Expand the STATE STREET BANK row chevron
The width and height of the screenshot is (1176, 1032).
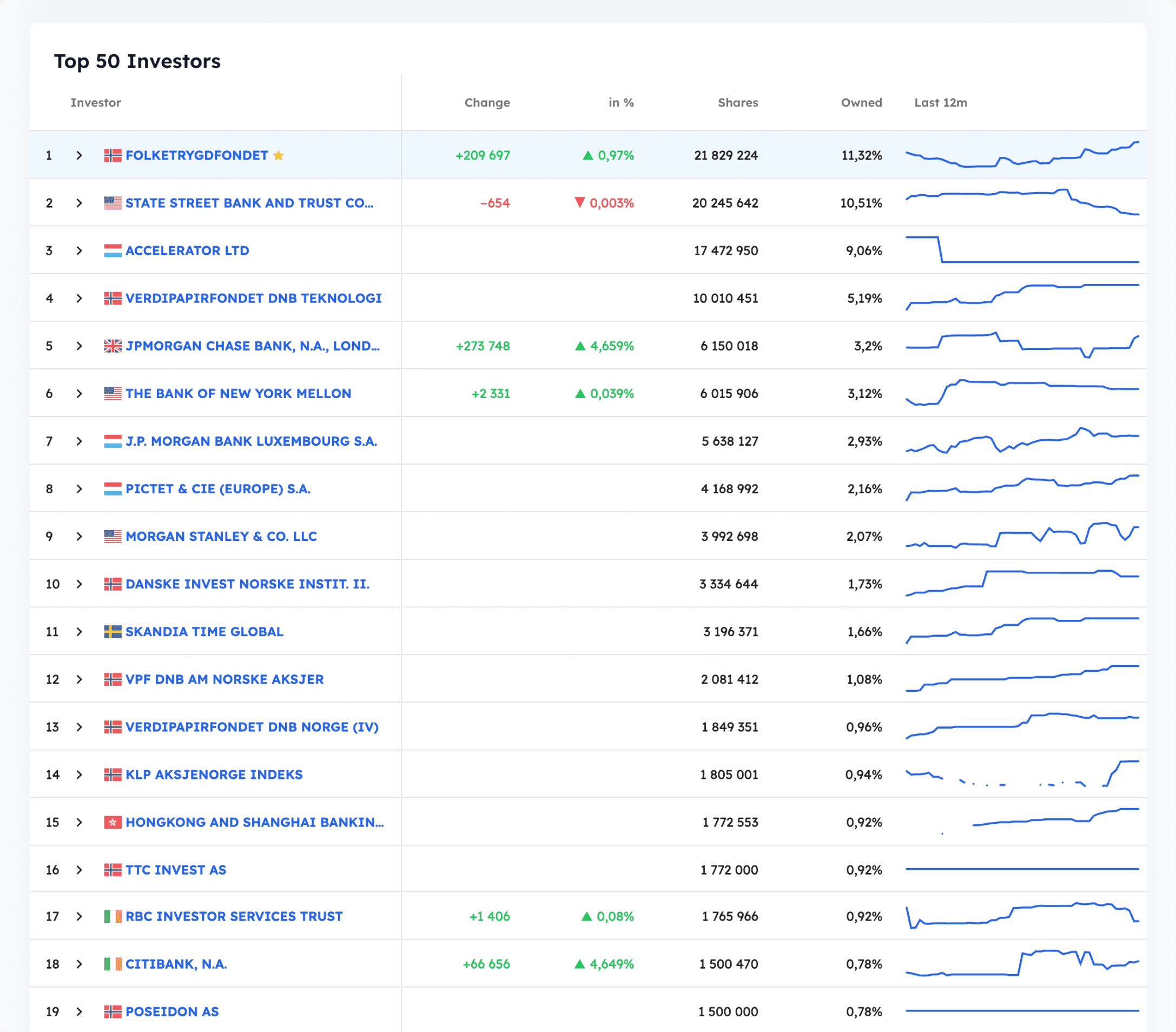80,203
